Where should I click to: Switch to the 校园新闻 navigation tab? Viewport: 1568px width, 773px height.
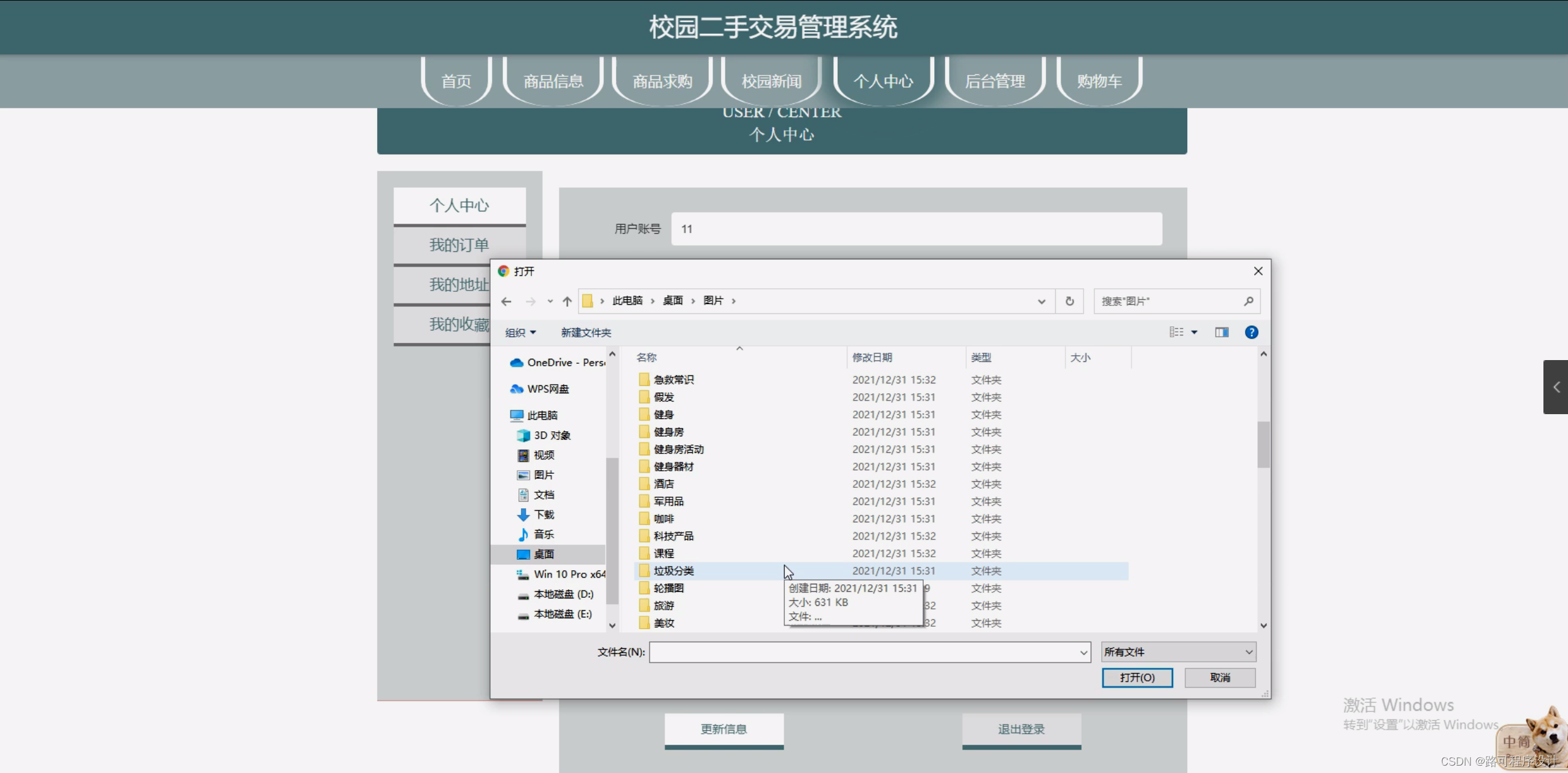(x=770, y=80)
